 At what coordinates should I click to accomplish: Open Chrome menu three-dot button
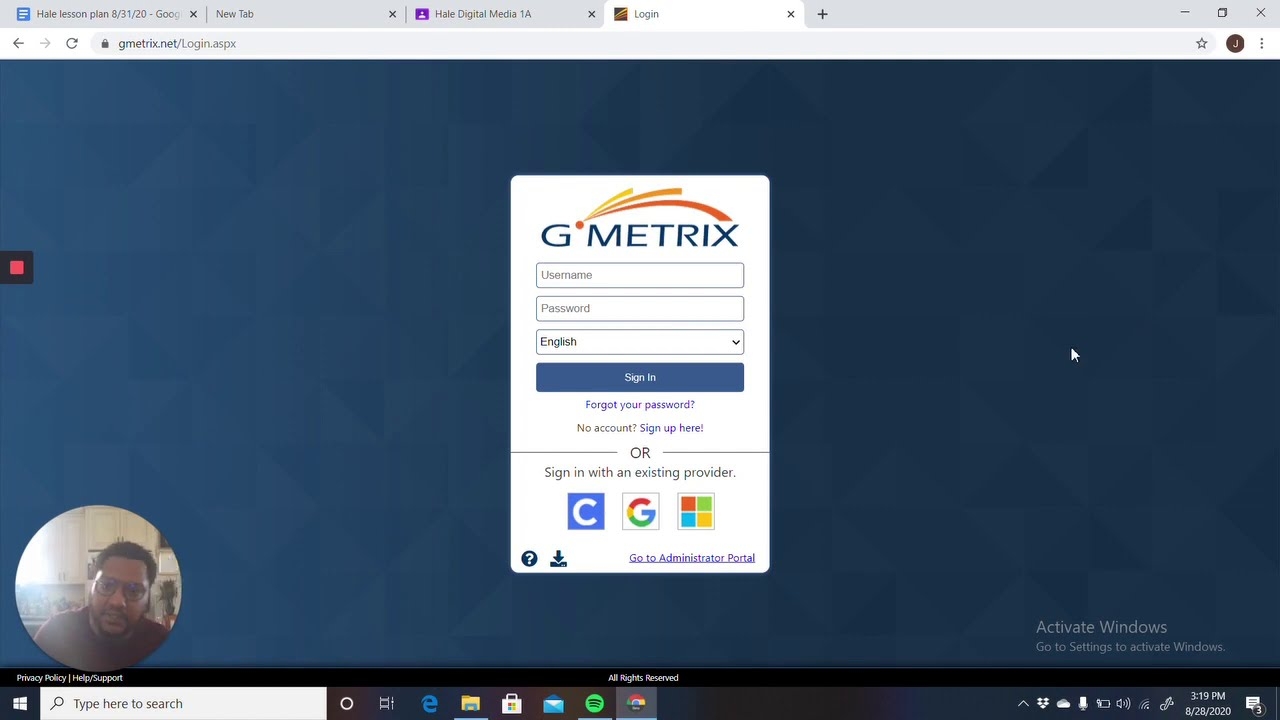pyautogui.click(x=1262, y=43)
